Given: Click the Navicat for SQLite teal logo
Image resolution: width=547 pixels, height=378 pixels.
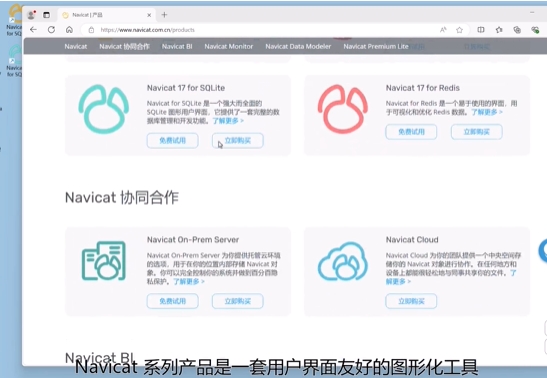Looking at the screenshot, I should tap(104, 109).
